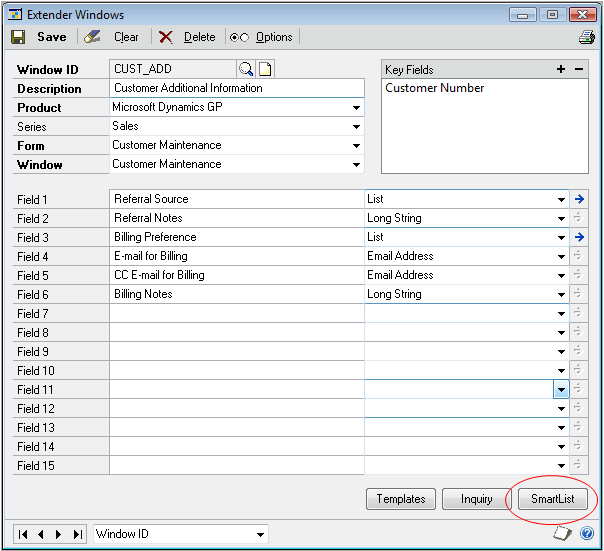Click the SmartList button
Image resolution: width=604 pixels, height=551 pixels.
(552, 499)
